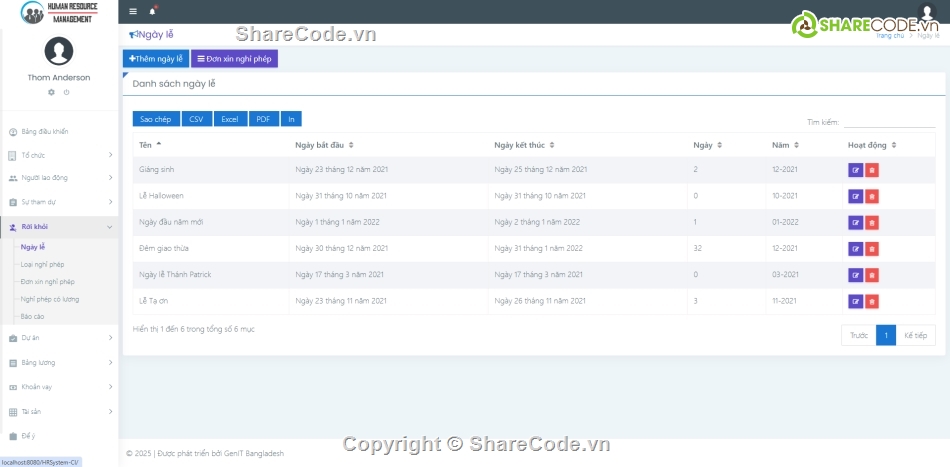The height and width of the screenshot is (467, 950).
Task: Edit the Lễ Halloween row
Action: tap(855, 196)
